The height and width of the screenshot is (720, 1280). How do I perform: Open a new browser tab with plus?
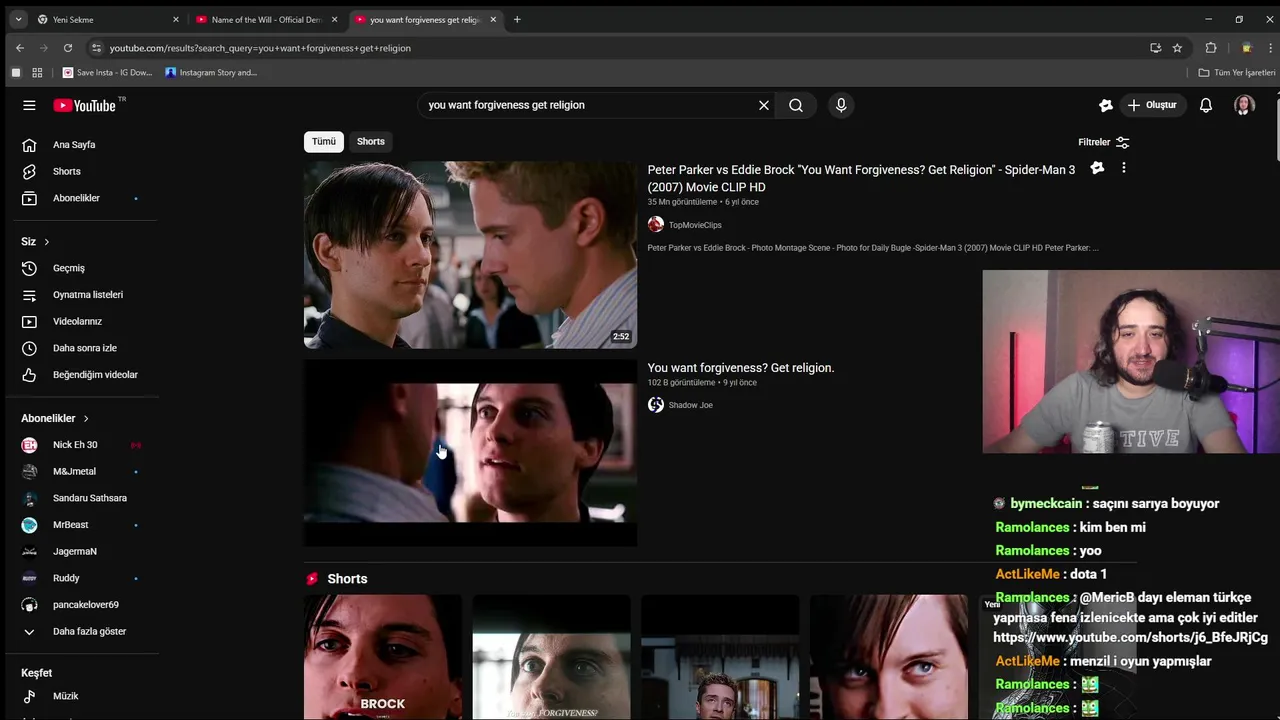coord(517,19)
